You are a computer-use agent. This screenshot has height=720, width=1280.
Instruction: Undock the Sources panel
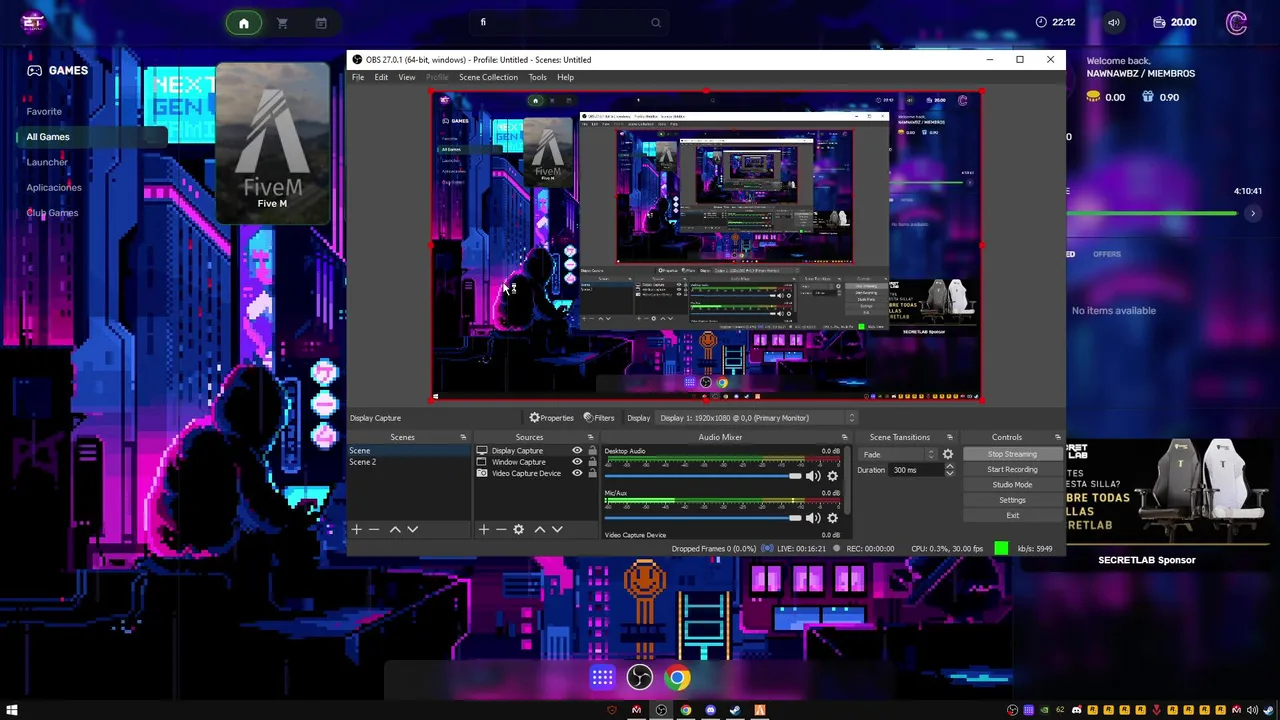click(590, 437)
